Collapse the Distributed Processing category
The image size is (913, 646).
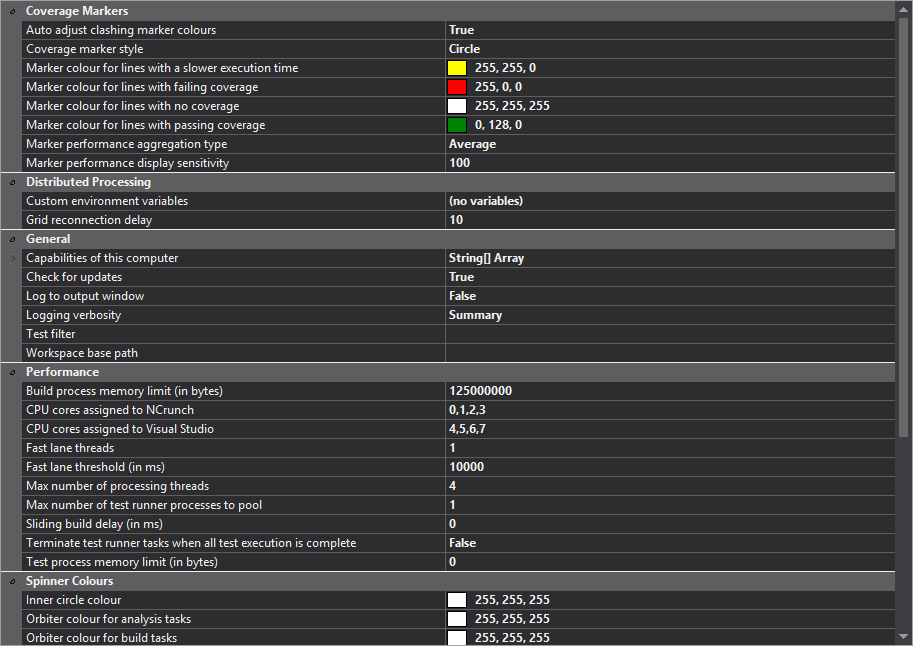click(12, 182)
